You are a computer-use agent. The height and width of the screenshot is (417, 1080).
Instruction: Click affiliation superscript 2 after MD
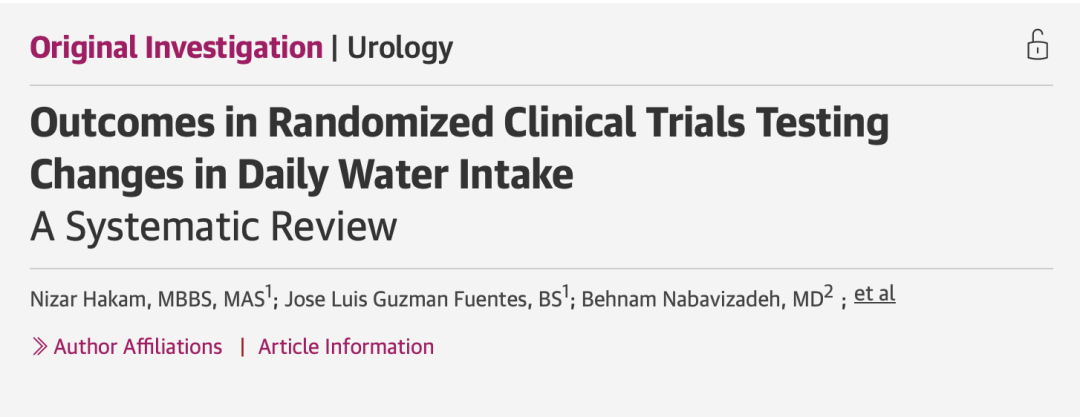coord(828,291)
